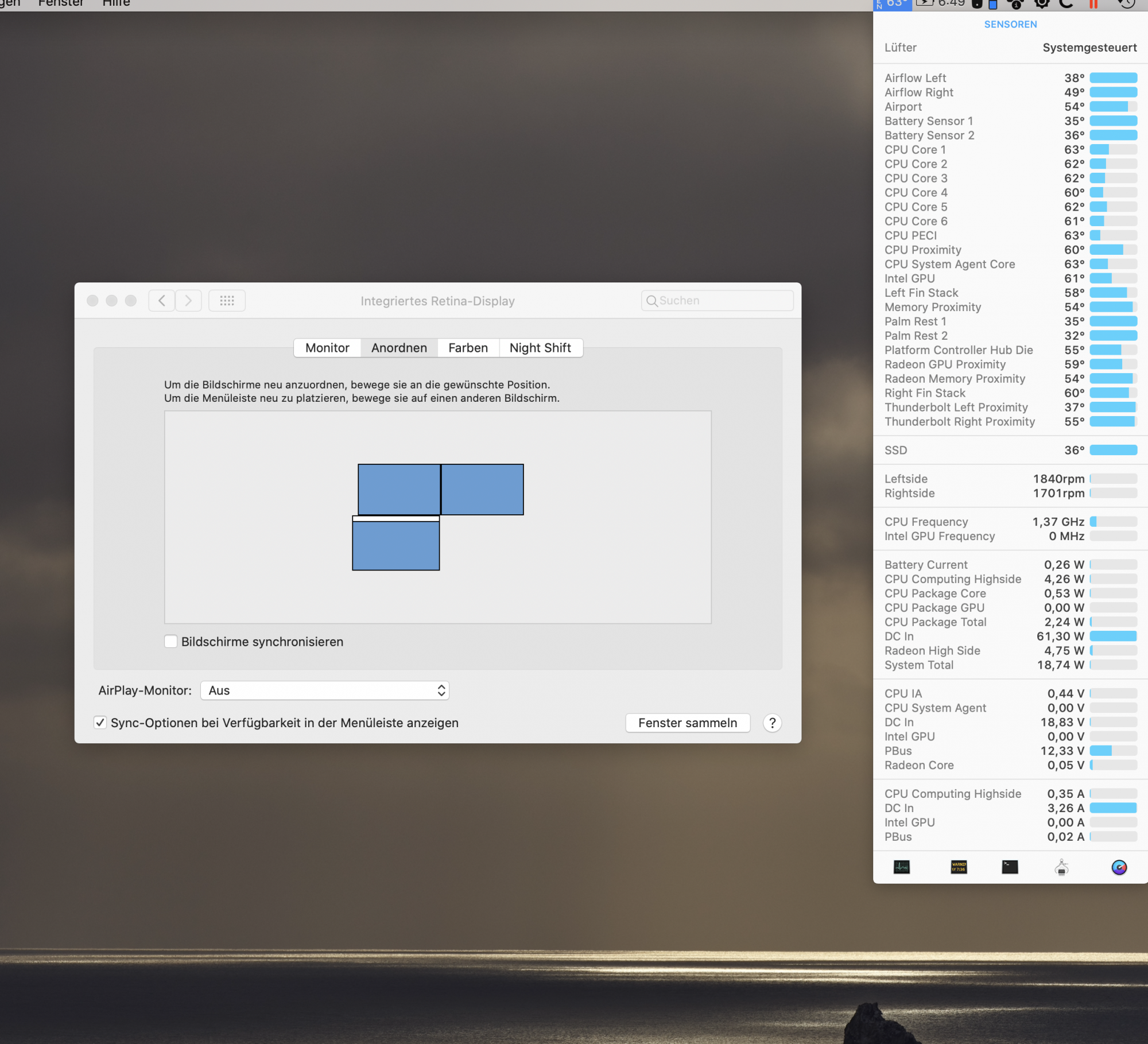Viewport: 1148px width, 1044px height.
Task: Select the lower display rectangle
Action: pyautogui.click(x=395, y=545)
